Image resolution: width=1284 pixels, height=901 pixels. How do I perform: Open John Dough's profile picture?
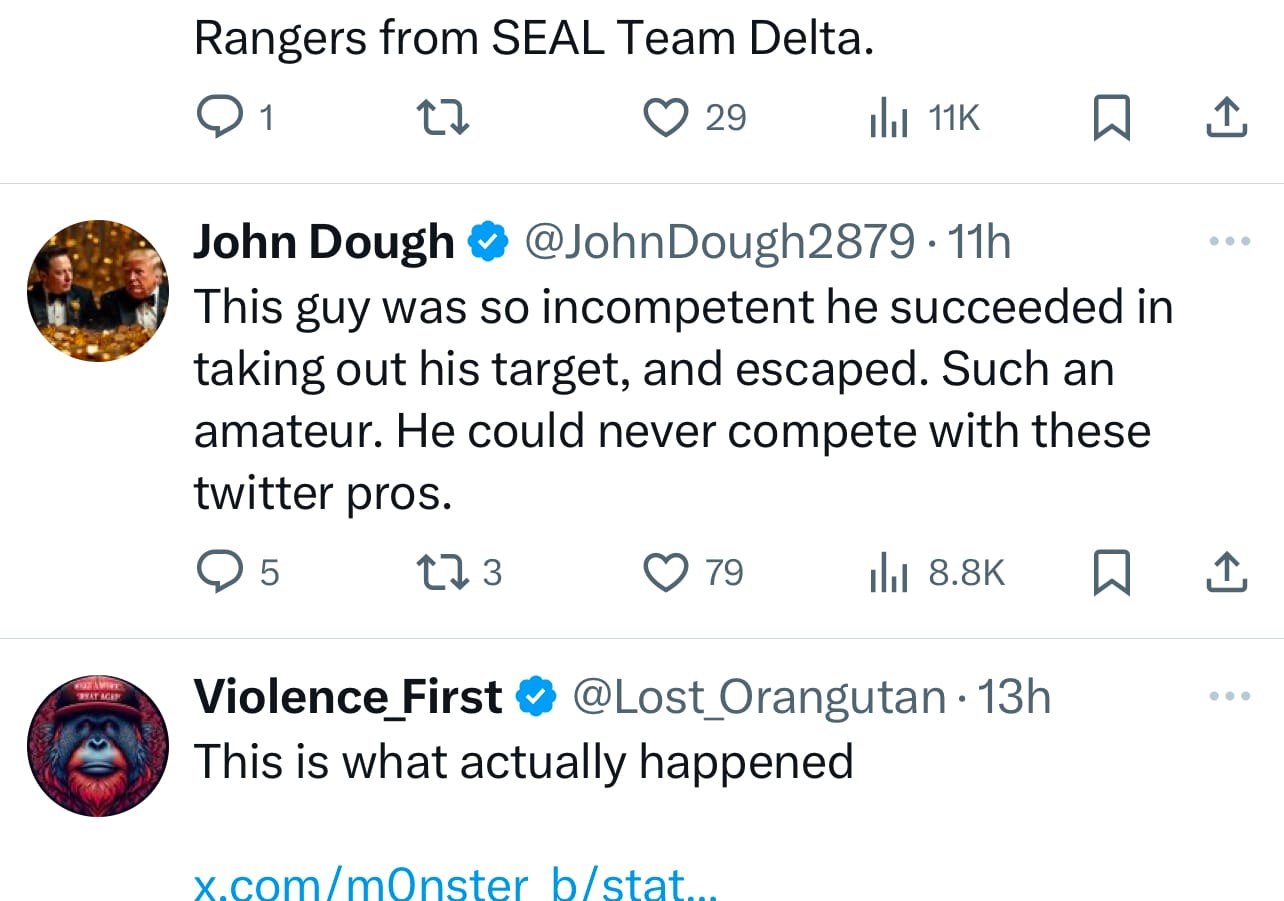point(98,291)
